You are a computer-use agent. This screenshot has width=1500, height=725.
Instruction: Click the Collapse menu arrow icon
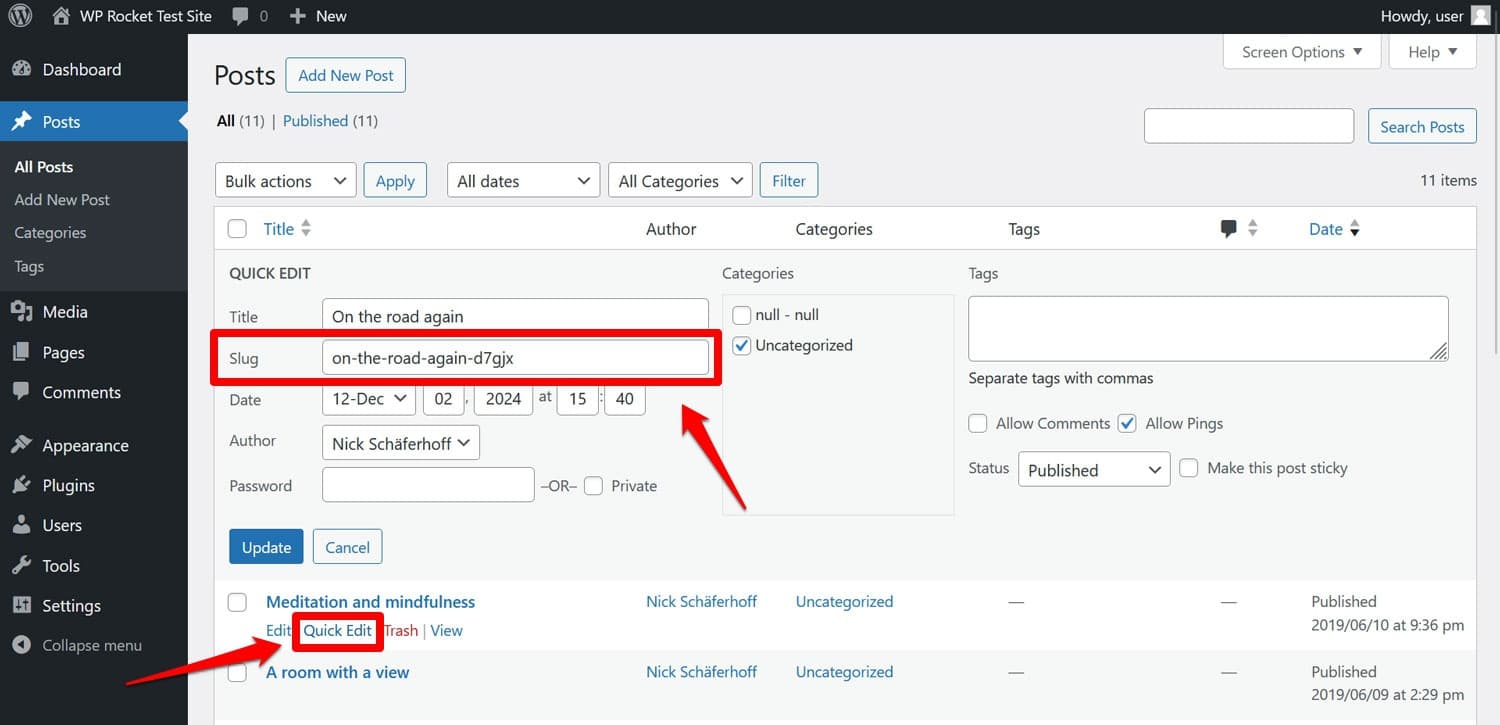(22, 645)
